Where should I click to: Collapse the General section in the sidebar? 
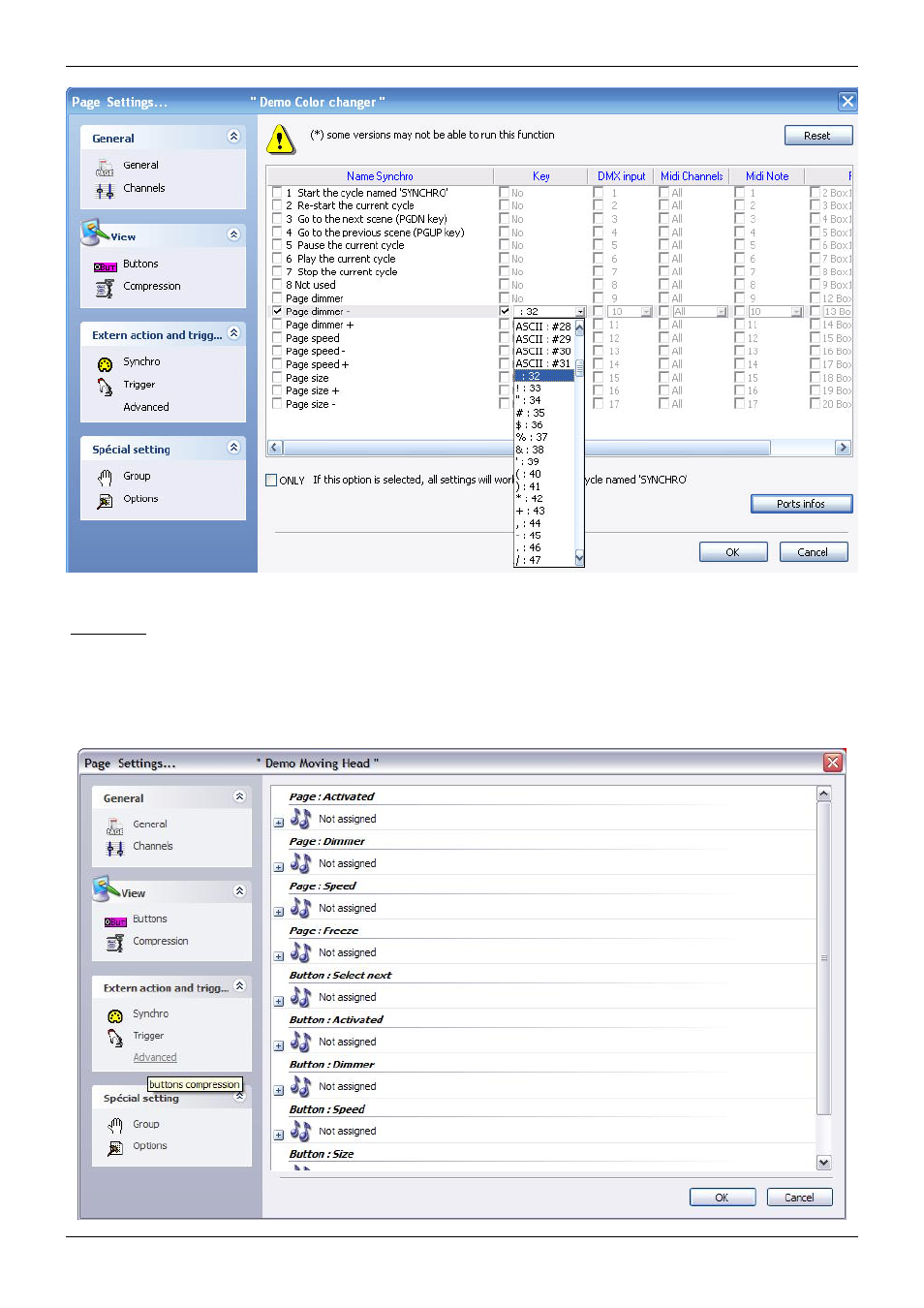[233, 138]
